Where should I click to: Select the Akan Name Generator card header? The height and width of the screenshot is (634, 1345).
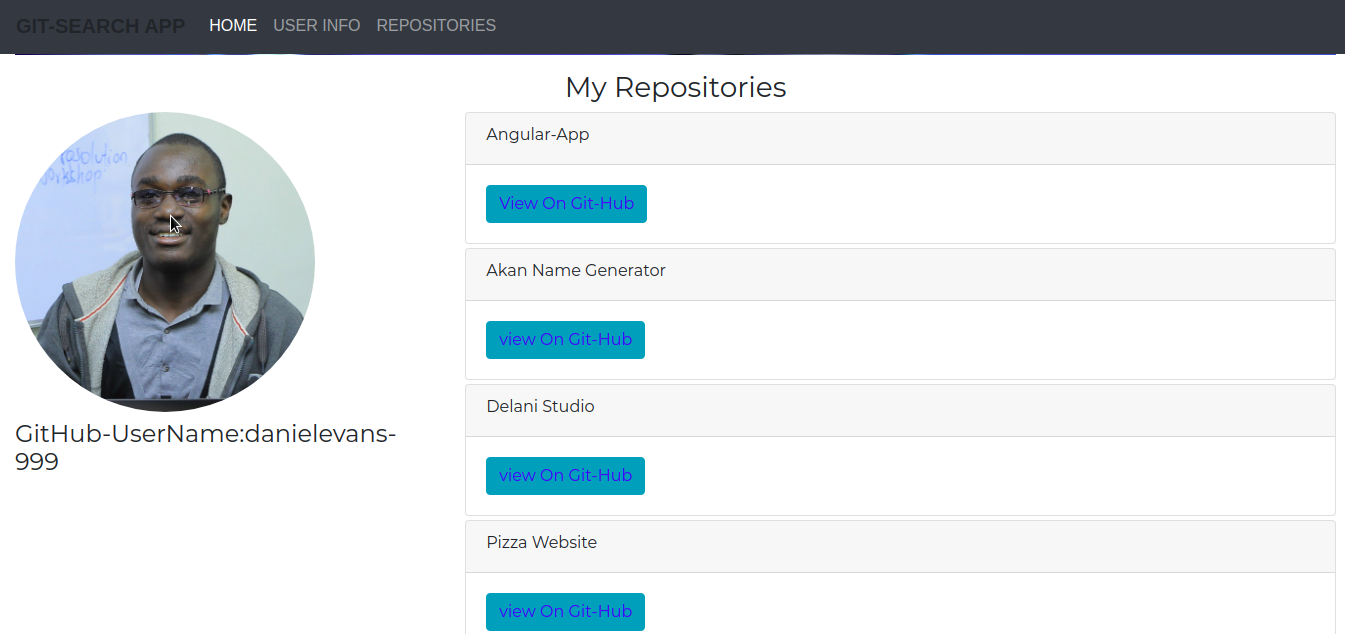[900, 275]
